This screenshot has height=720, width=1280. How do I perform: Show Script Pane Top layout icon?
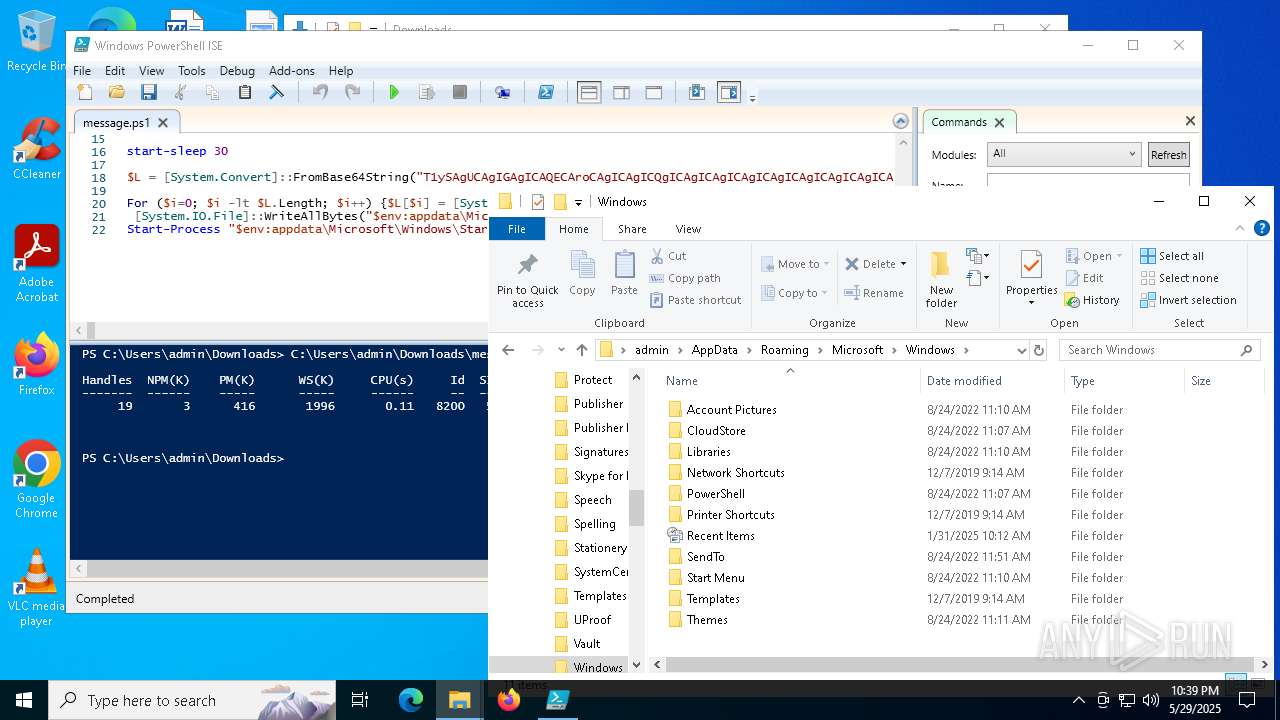point(589,92)
